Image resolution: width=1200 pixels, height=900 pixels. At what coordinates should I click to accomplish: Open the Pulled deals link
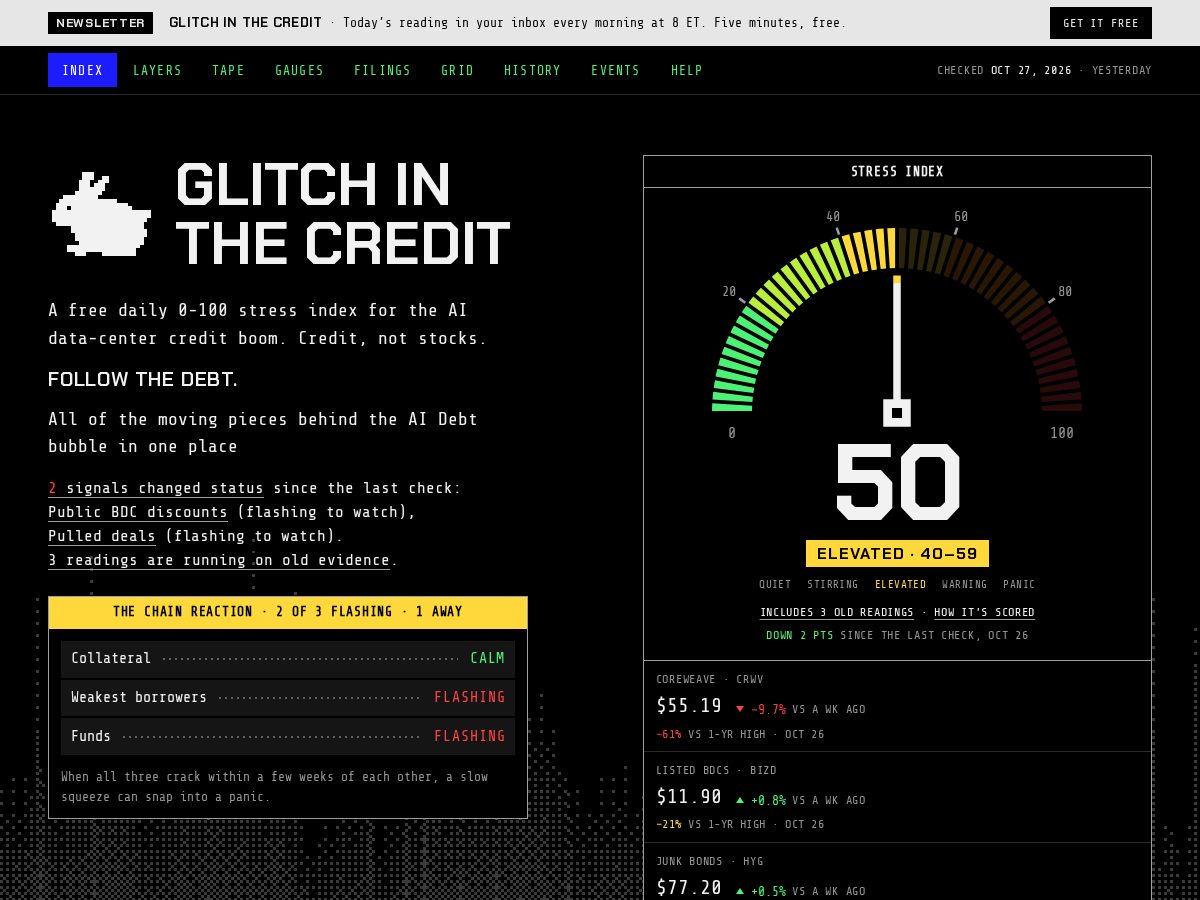click(x=102, y=536)
